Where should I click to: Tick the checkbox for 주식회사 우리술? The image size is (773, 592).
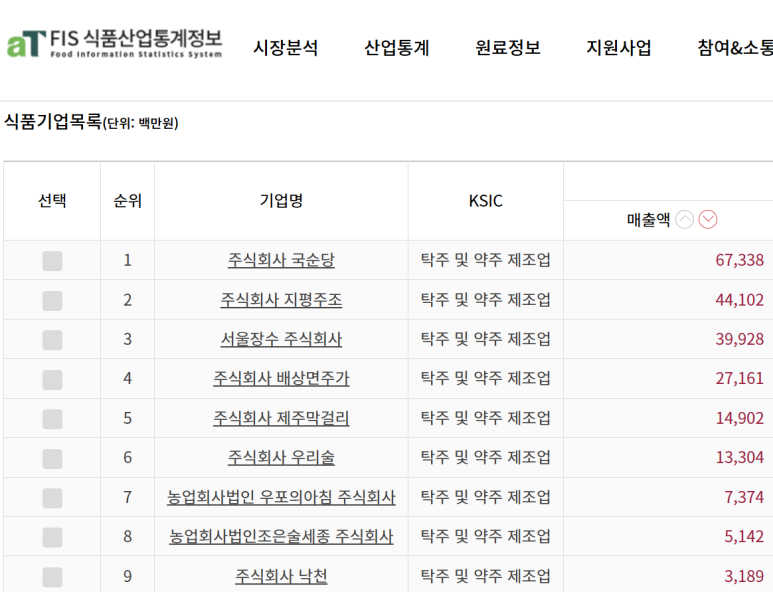click(x=52, y=459)
